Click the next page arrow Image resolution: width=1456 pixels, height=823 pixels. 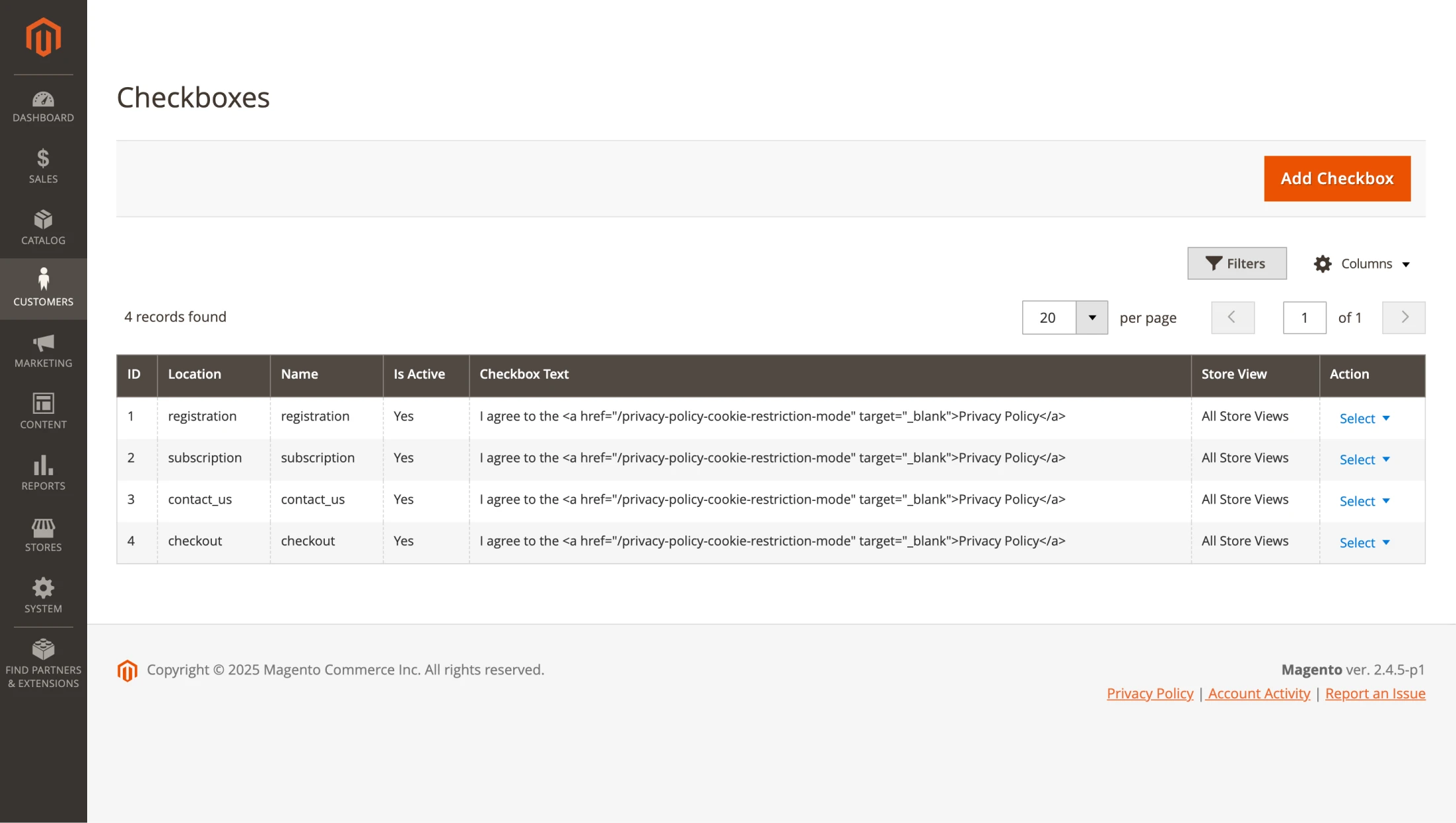pos(1404,317)
